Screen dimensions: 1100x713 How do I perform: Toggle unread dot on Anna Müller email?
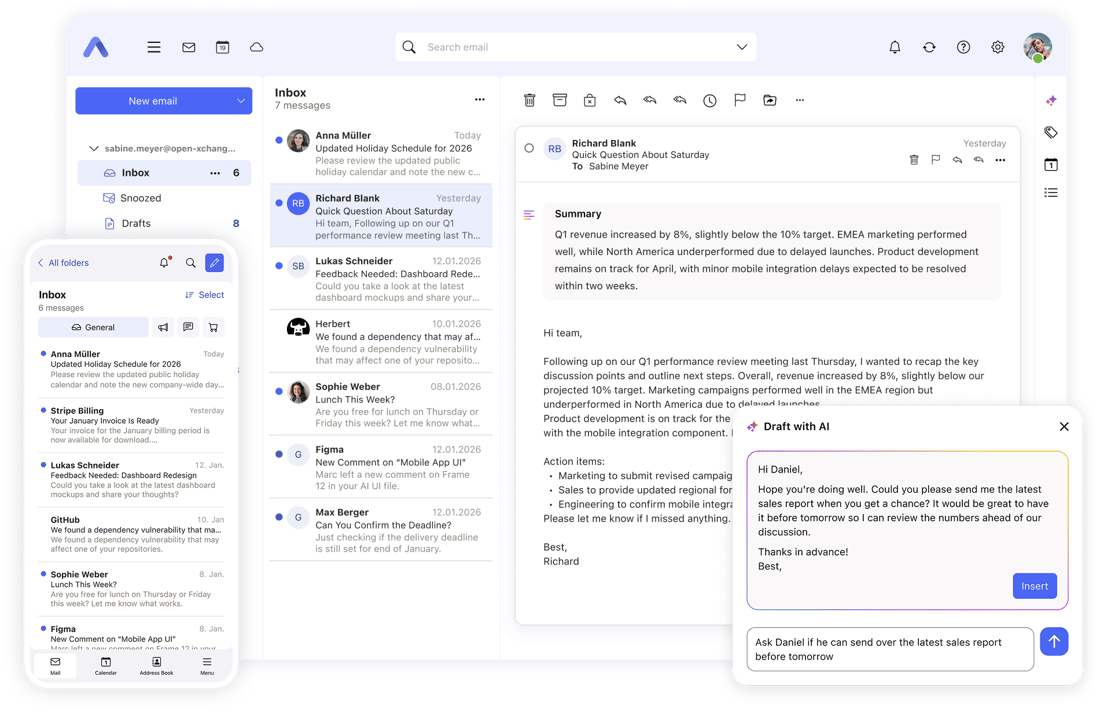[x=279, y=141]
